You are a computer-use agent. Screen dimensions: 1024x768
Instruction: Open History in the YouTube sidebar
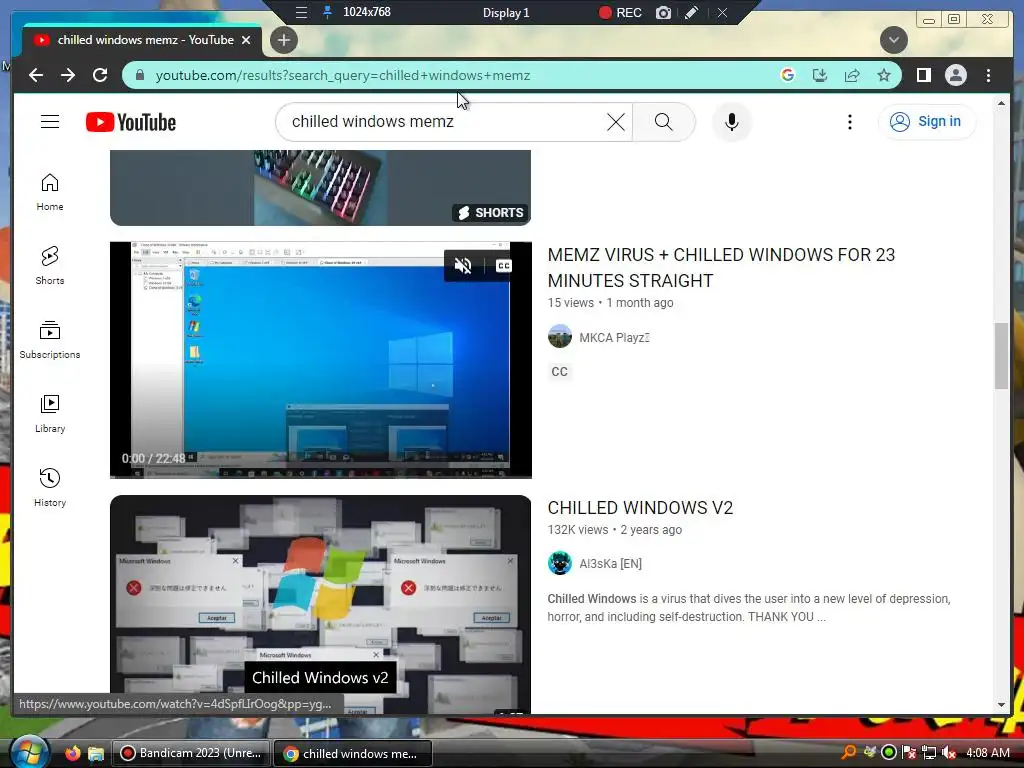tap(50, 488)
